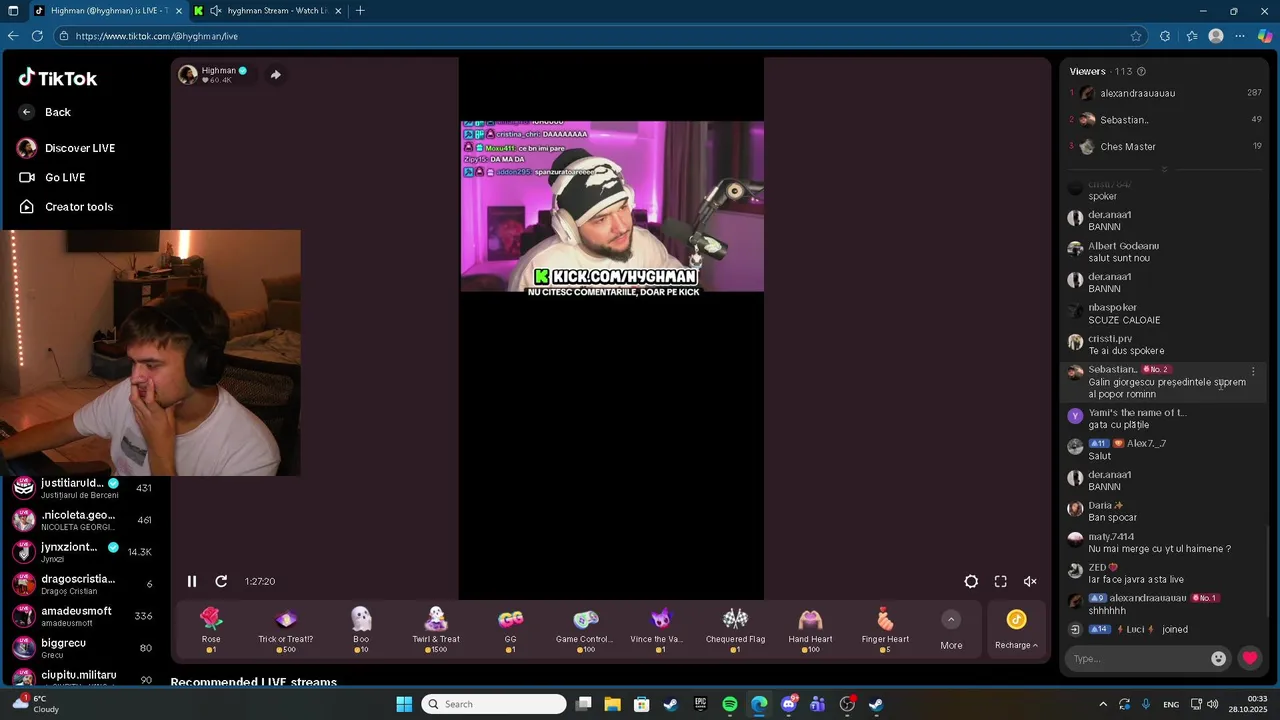Screen dimensions: 1280x720
Task: Open options menu on Sebastian's comment
Action: coord(1253,371)
